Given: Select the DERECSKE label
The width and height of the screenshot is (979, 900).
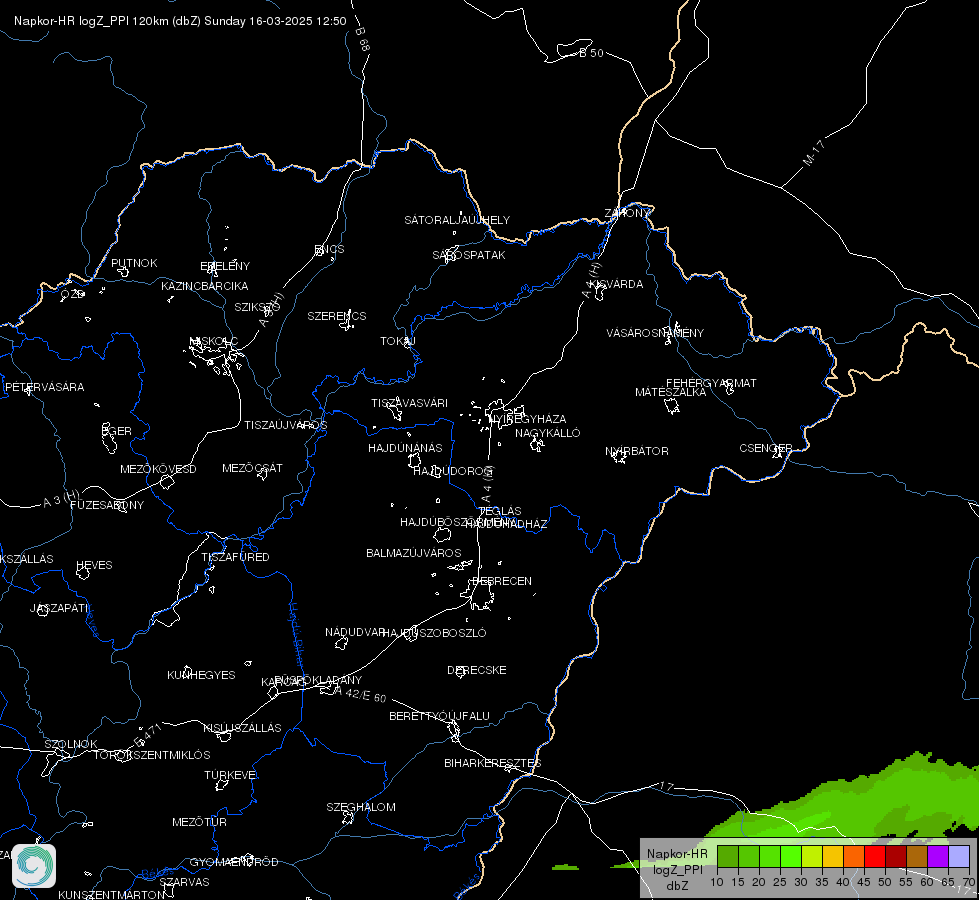Looking at the screenshot, I should 476,670.
